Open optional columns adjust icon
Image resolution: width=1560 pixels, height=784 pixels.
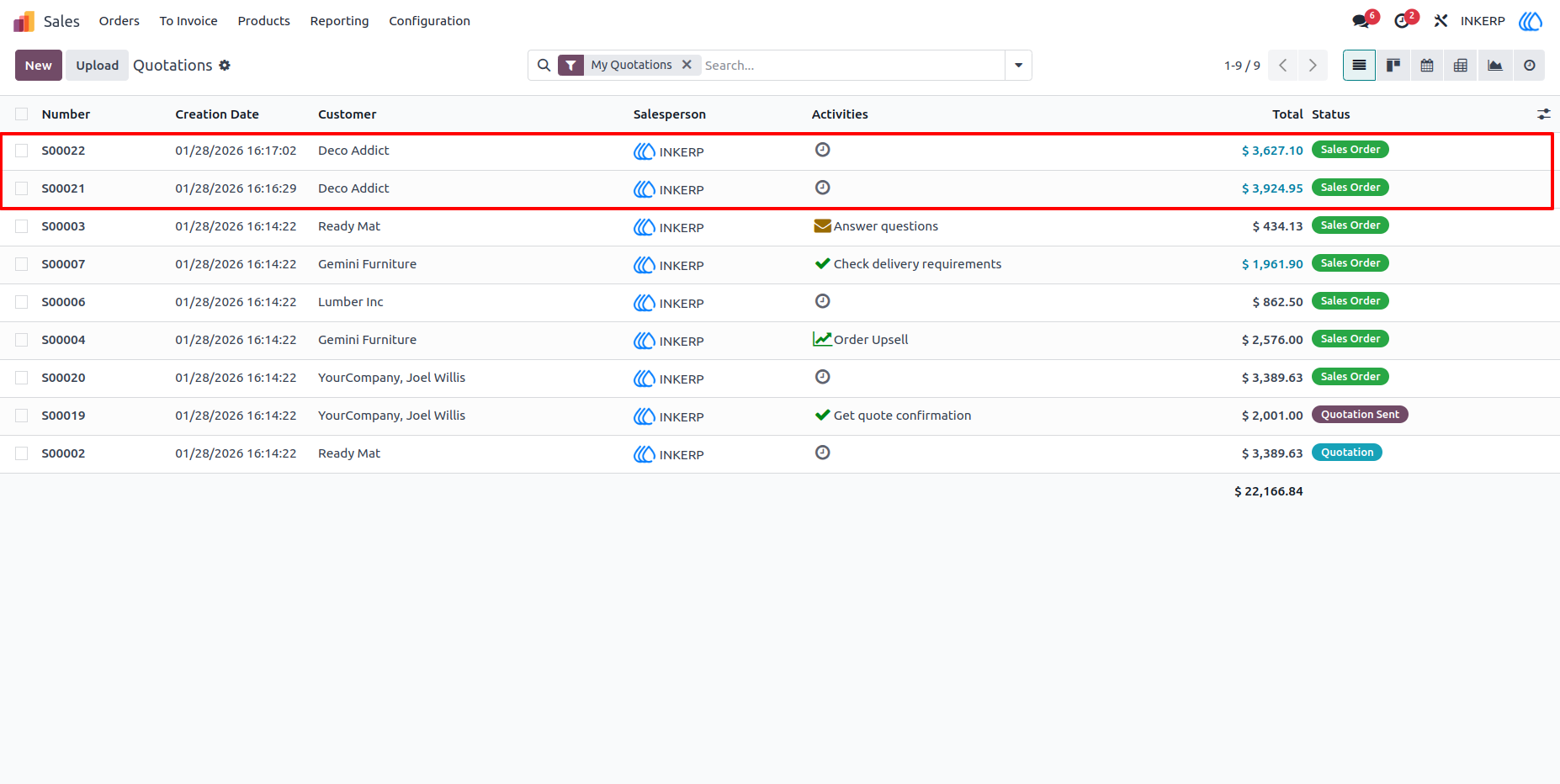(x=1544, y=114)
